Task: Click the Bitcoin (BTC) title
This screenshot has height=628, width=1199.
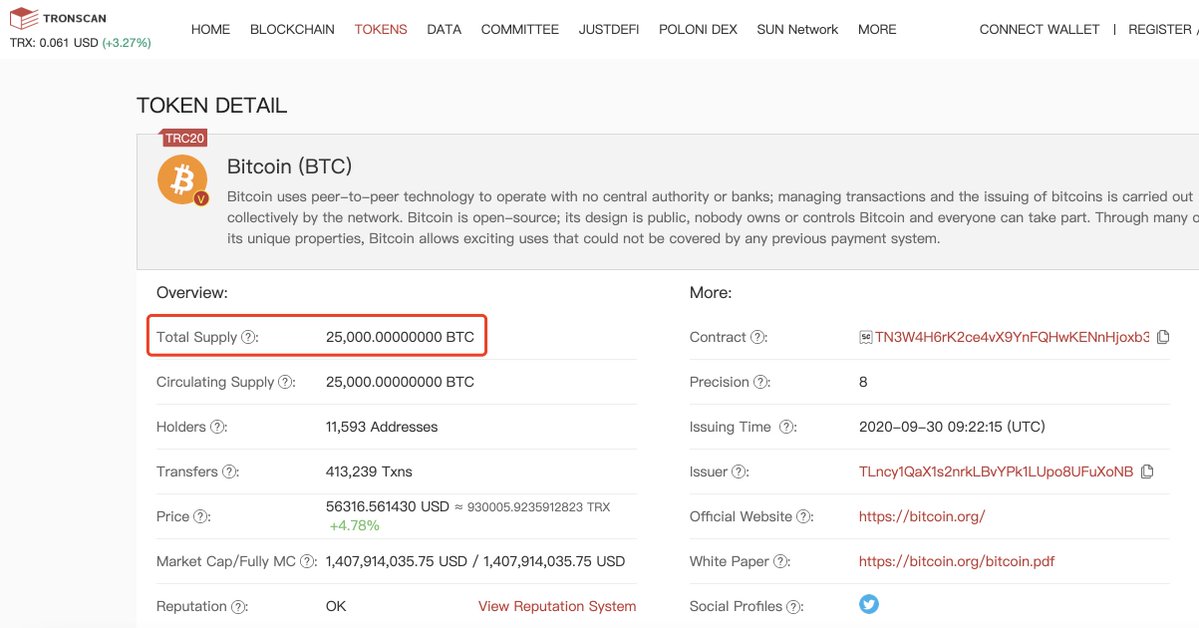Action: coord(289,166)
